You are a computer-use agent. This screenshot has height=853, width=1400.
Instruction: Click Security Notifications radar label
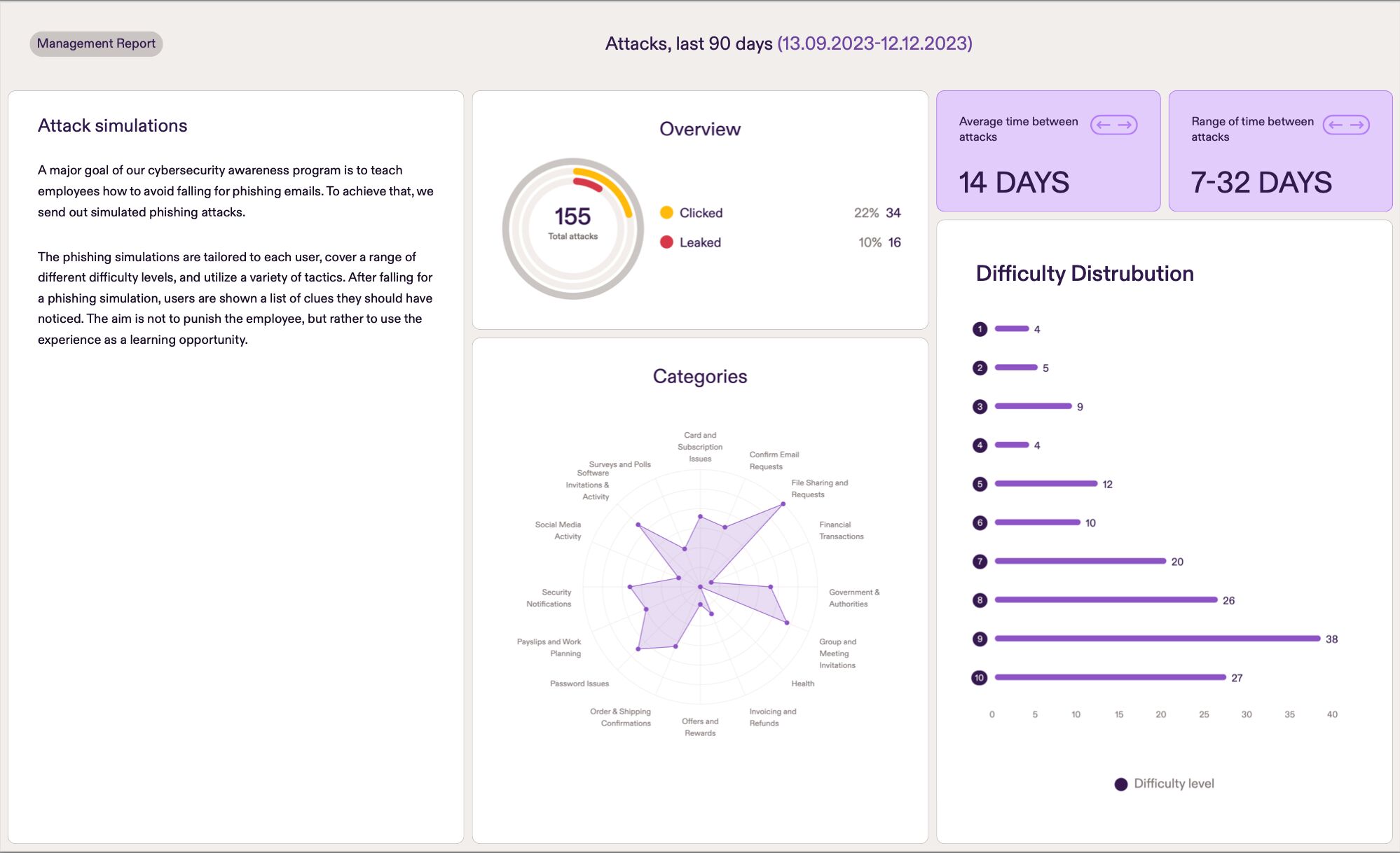pos(549,598)
